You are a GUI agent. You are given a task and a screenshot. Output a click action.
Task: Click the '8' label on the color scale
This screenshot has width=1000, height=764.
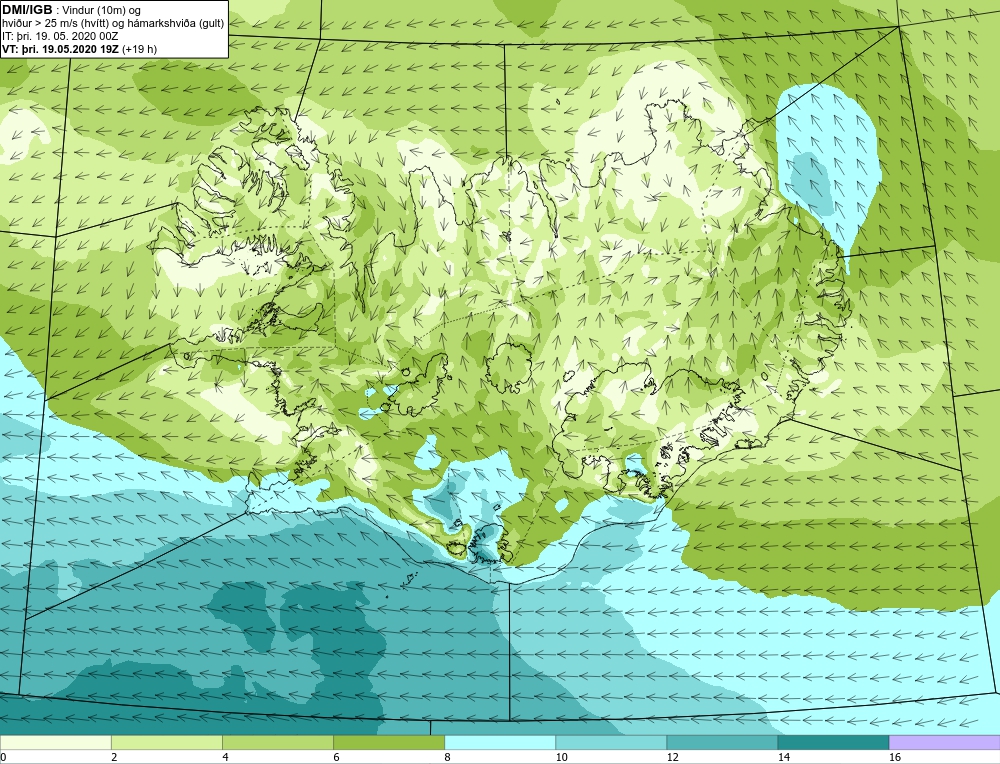(447, 757)
